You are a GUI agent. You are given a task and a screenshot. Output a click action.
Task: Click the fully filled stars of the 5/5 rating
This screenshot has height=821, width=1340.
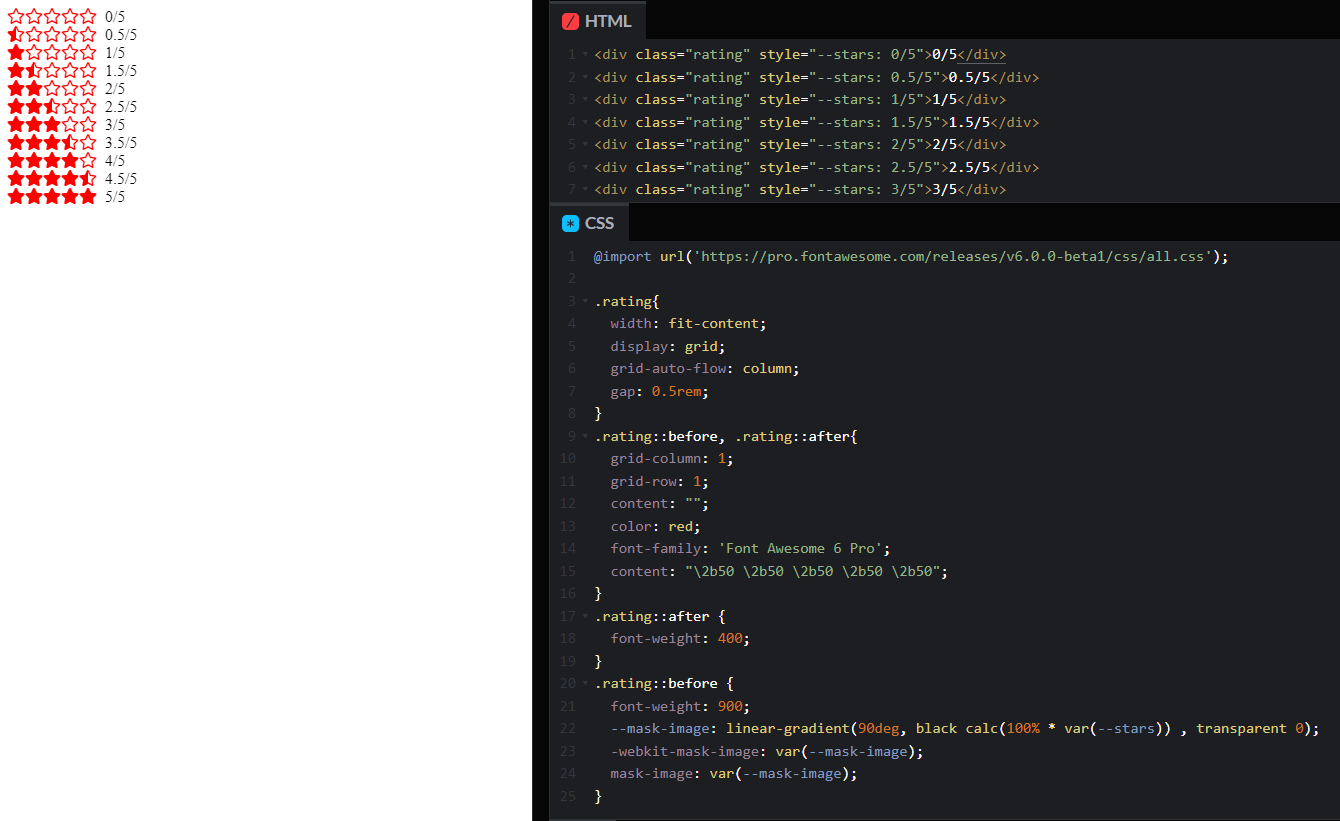(x=52, y=196)
